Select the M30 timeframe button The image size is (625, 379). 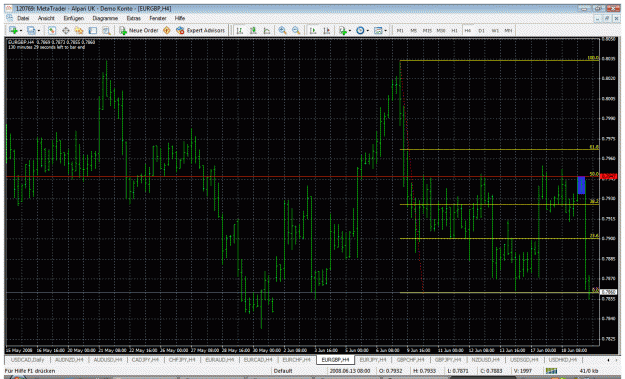click(440, 30)
